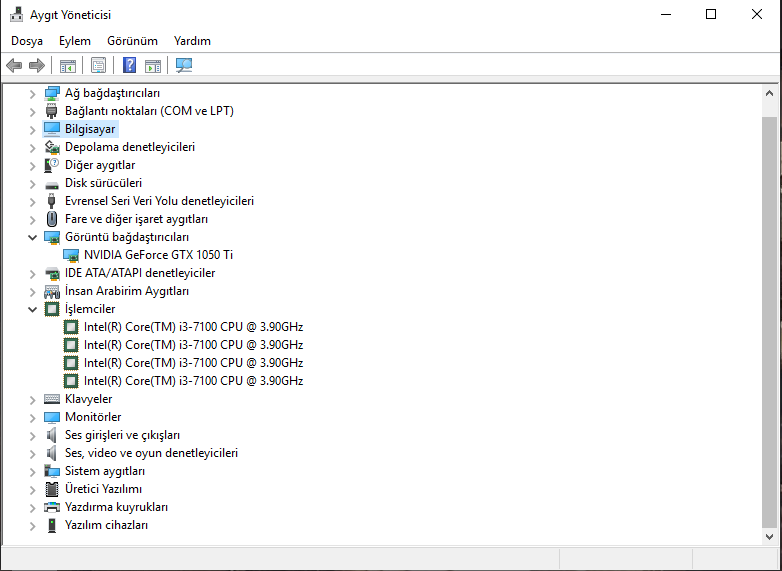Click the Yazılım cihazları icon

[x=51, y=525]
